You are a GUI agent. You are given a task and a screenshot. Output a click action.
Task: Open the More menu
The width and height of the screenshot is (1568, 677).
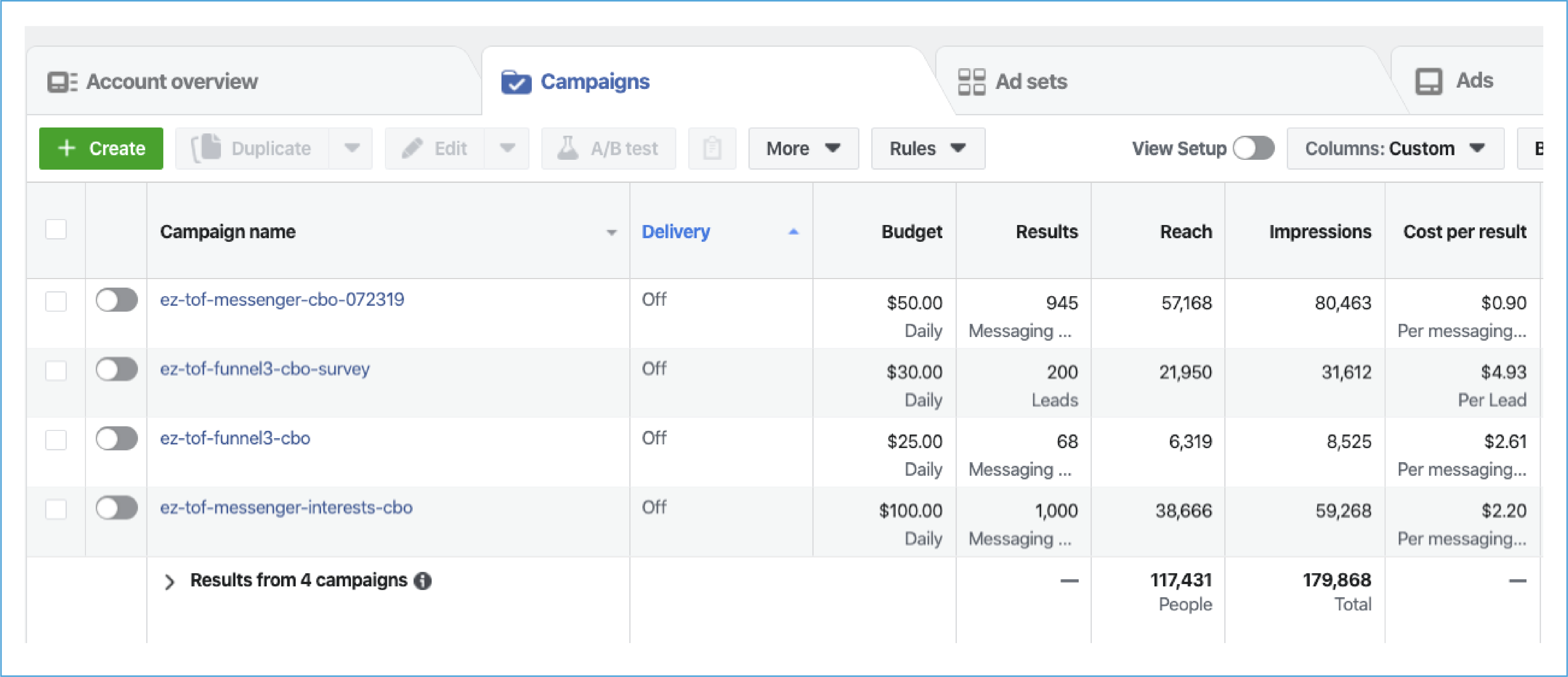[803, 148]
